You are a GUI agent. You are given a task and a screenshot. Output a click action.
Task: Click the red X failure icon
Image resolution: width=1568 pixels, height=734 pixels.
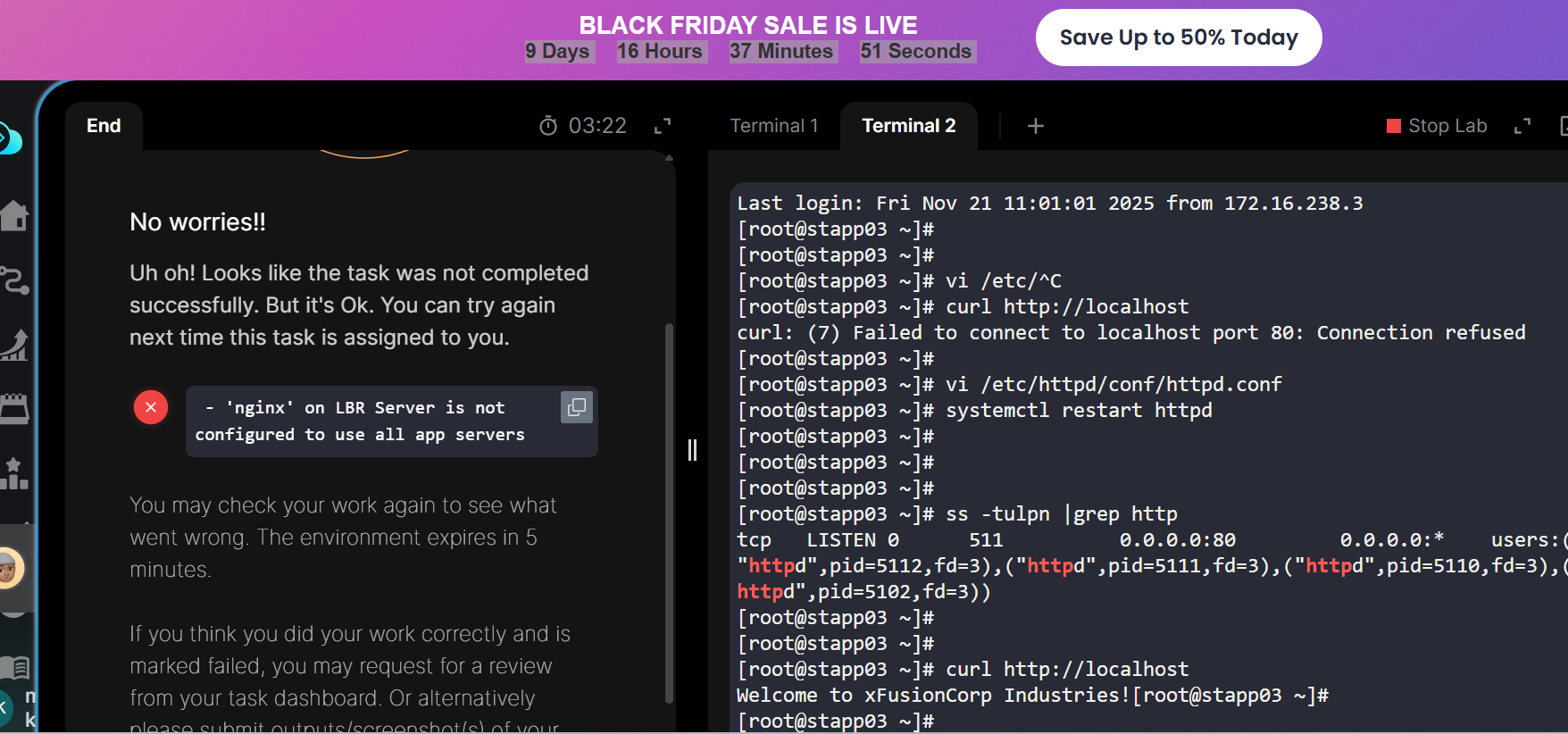tap(151, 407)
